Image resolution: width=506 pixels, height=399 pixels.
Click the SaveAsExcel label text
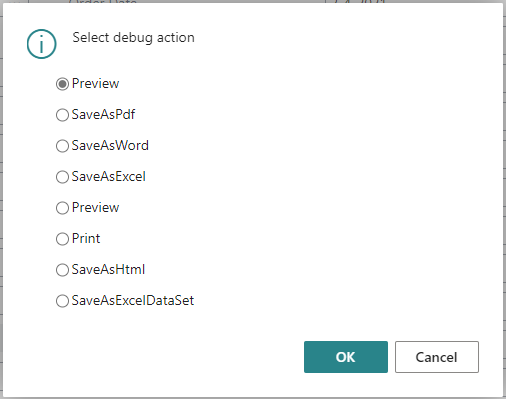(x=109, y=176)
